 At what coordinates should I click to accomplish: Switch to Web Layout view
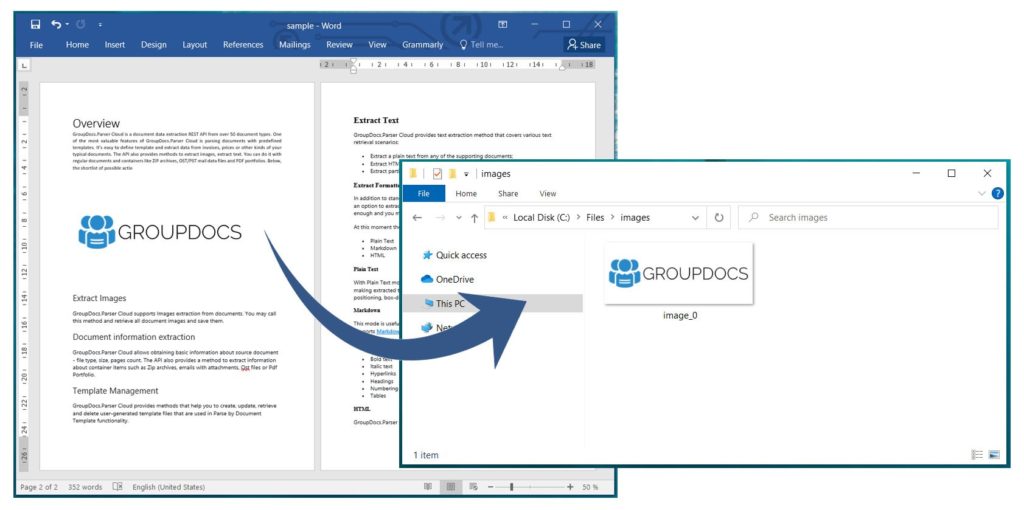(x=473, y=487)
